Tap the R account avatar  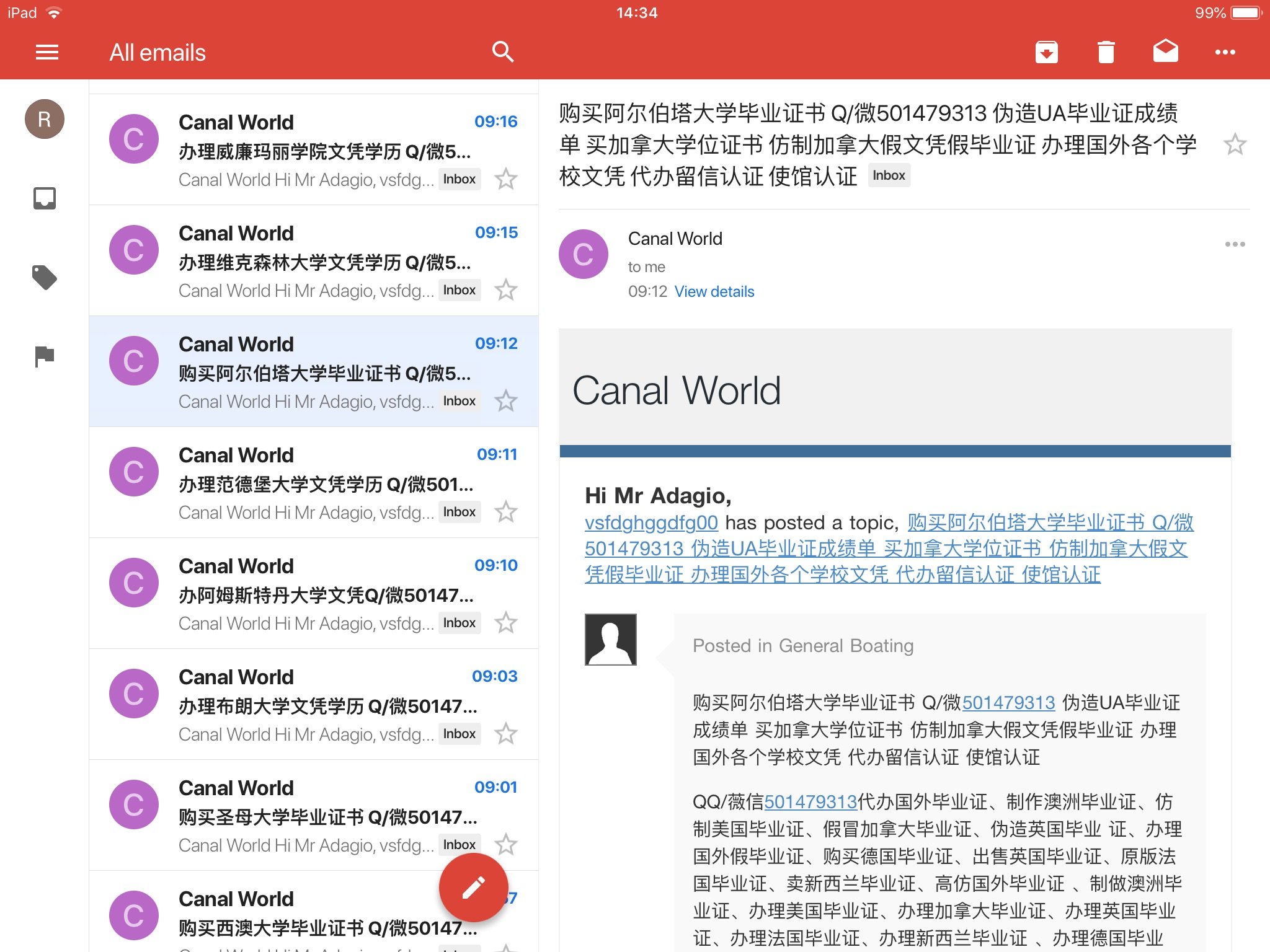[45, 119]
